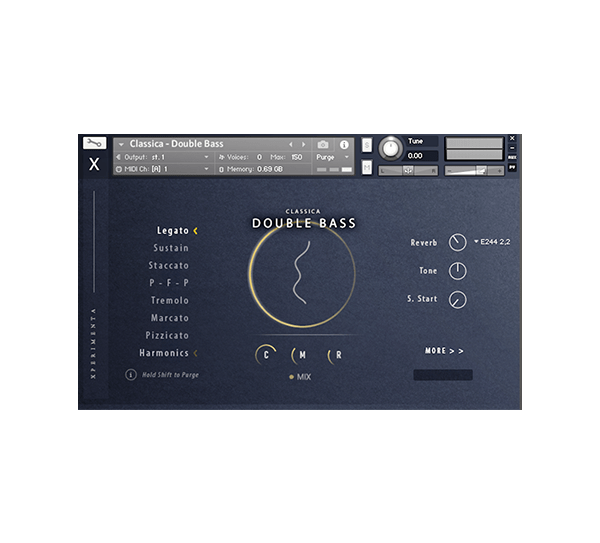Click the DOUBLE BASS title text

tap(304, 223)
